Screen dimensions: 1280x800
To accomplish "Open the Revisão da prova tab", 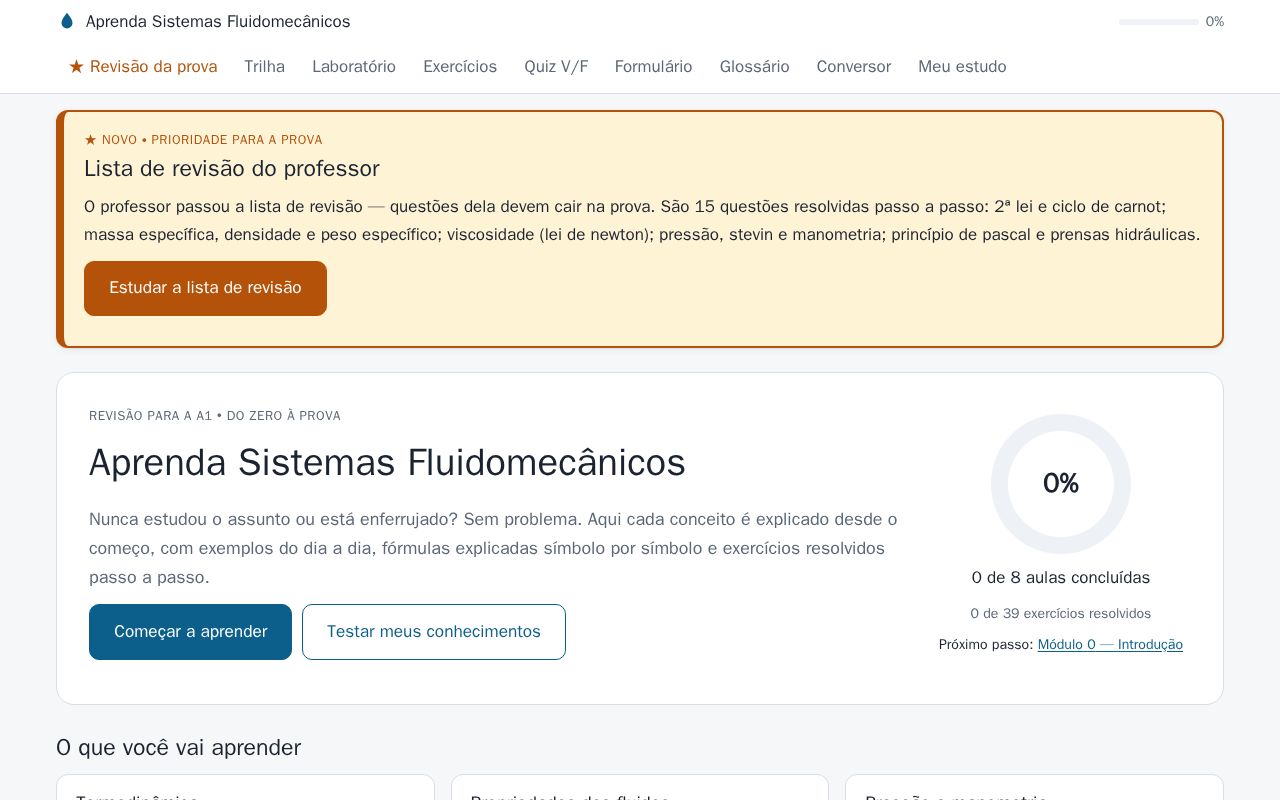I will click(143, 67).
